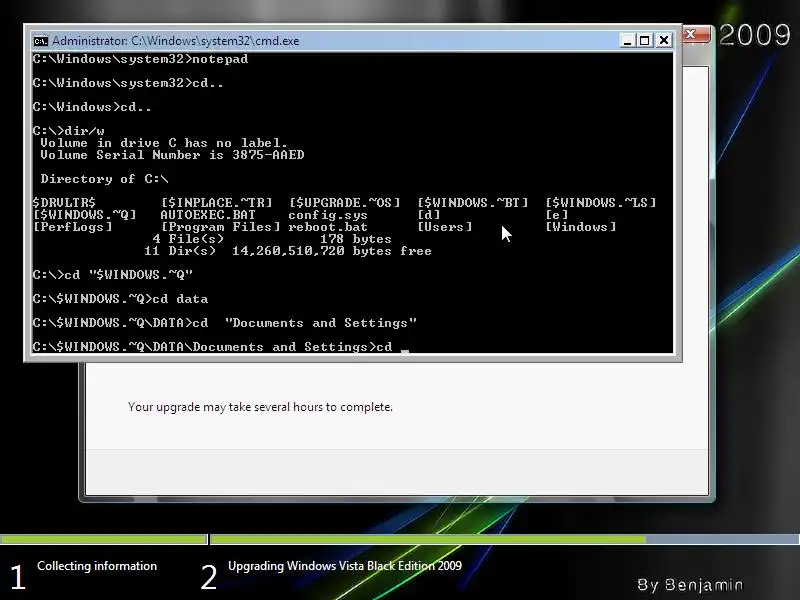Select the 'notepad' command line text

(220, 59)
